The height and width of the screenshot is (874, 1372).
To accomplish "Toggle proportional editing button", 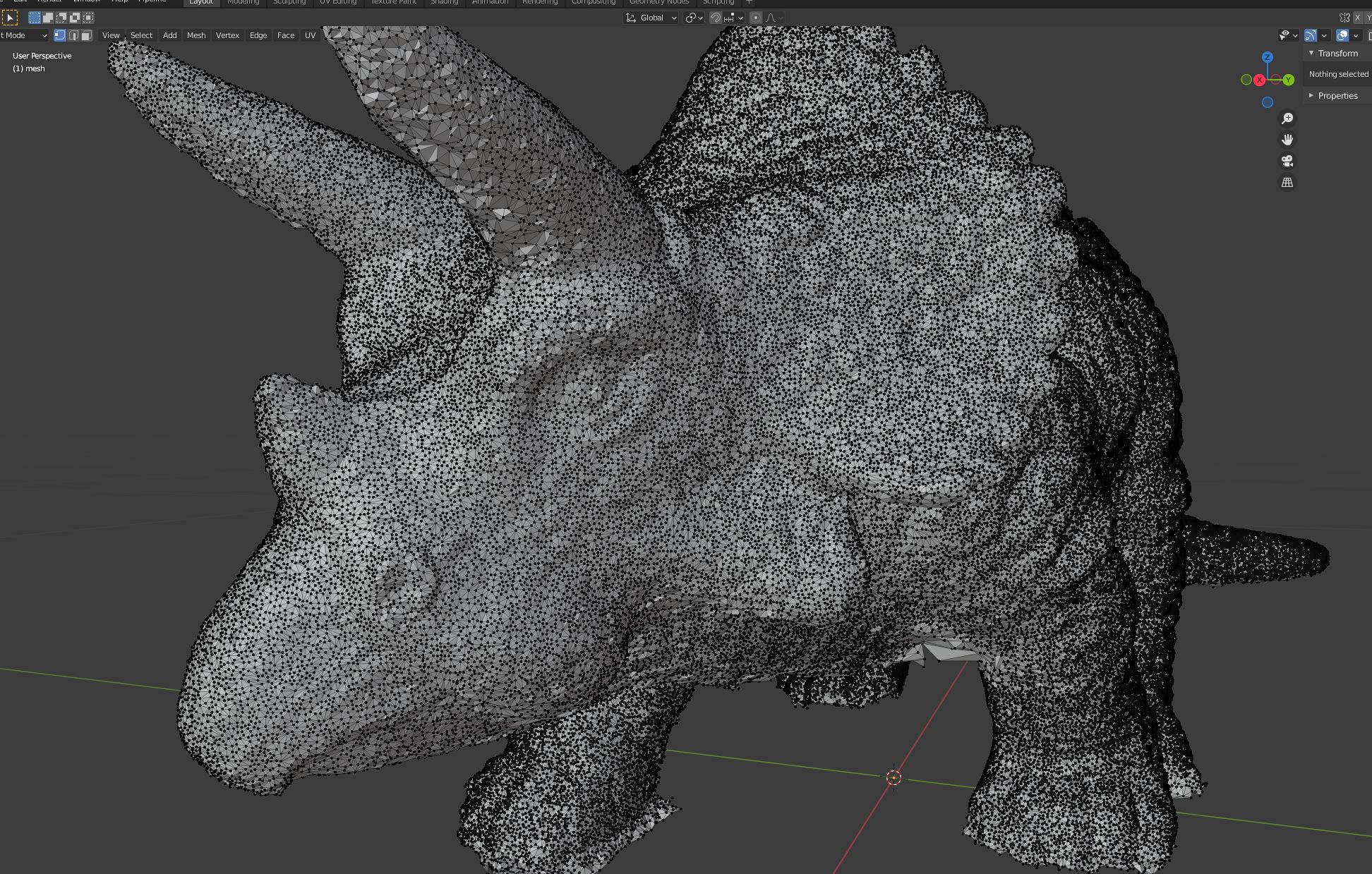I will [x=756, y=18].
